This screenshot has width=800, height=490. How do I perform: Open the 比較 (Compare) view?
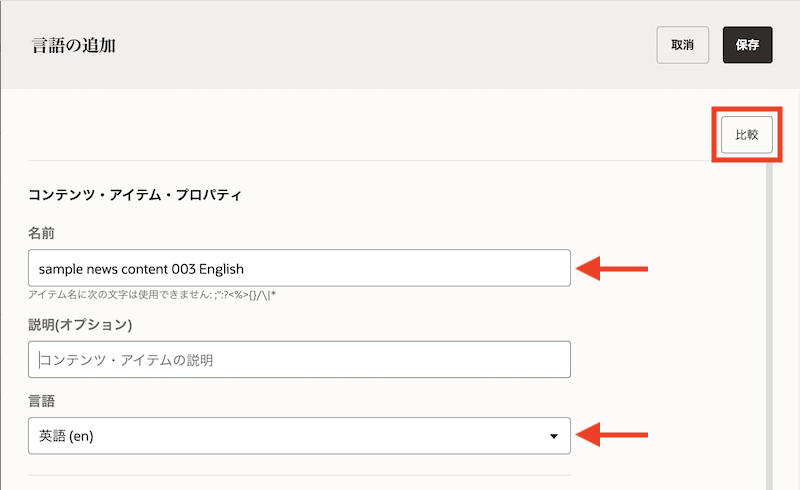[747, 134]
